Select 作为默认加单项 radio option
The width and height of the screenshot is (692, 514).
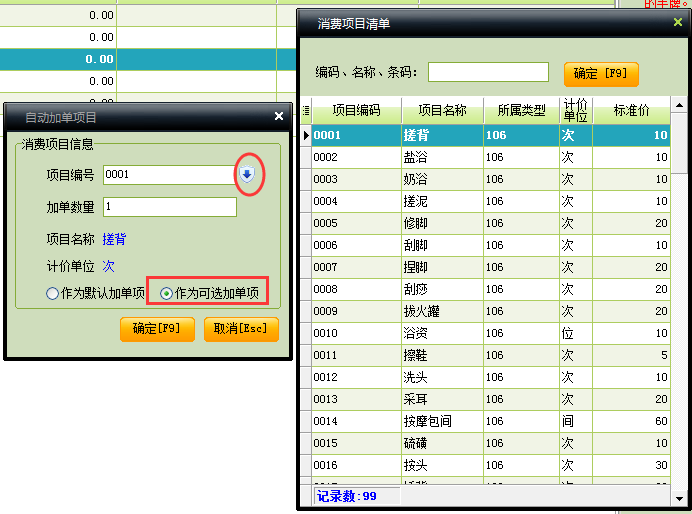coord(53,294)
